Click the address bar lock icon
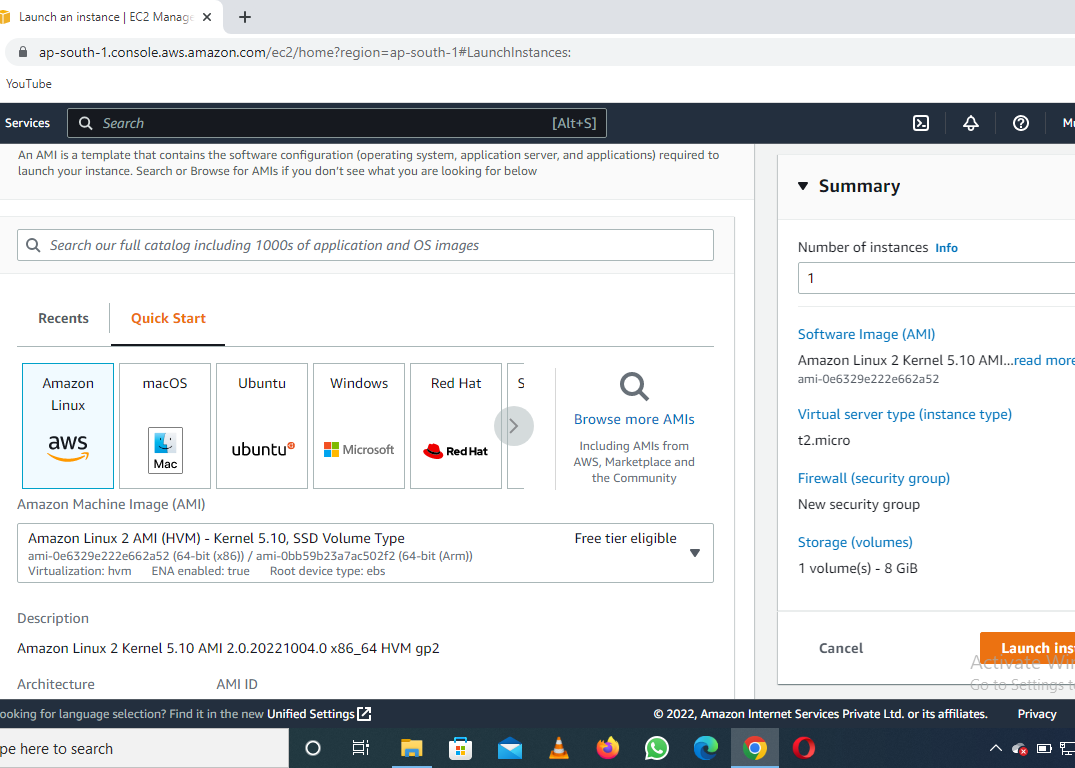Viewport: 1075px width, 768px height. click(x=23, y=52)
